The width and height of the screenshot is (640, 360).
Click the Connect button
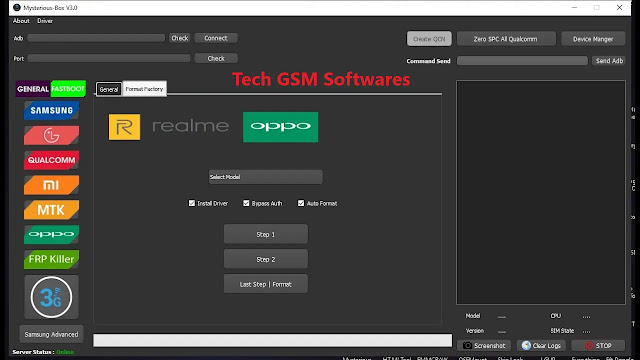click(216, 38)
